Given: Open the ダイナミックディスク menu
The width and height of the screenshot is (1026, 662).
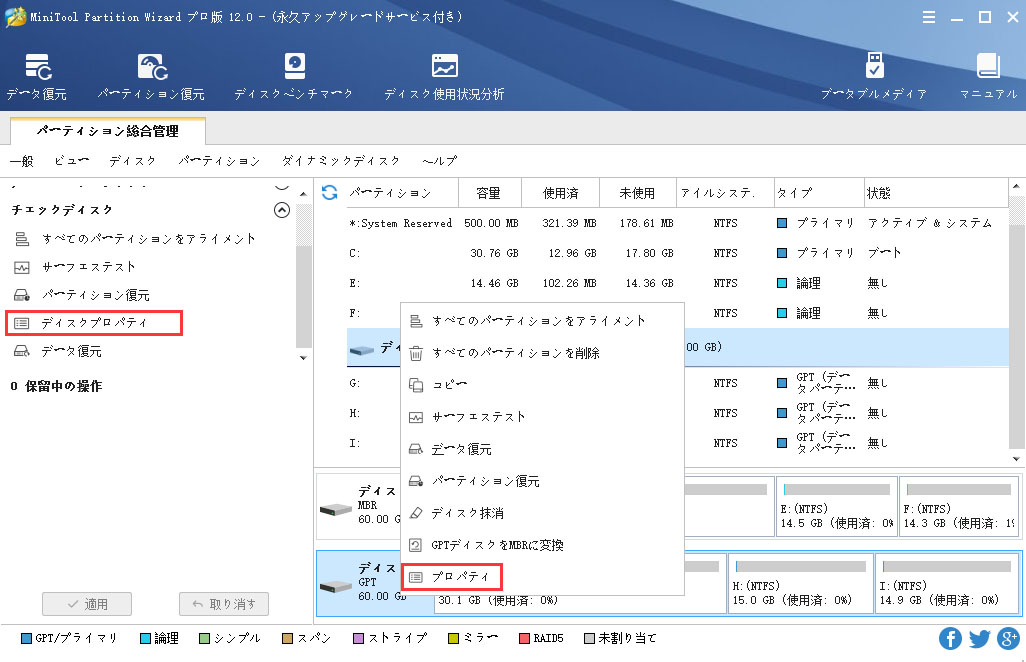Looking at the screenshot, I should [340, 161].
